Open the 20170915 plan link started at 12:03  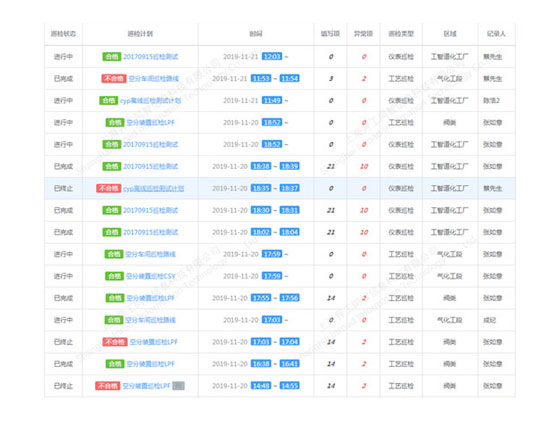coord(151,56)
